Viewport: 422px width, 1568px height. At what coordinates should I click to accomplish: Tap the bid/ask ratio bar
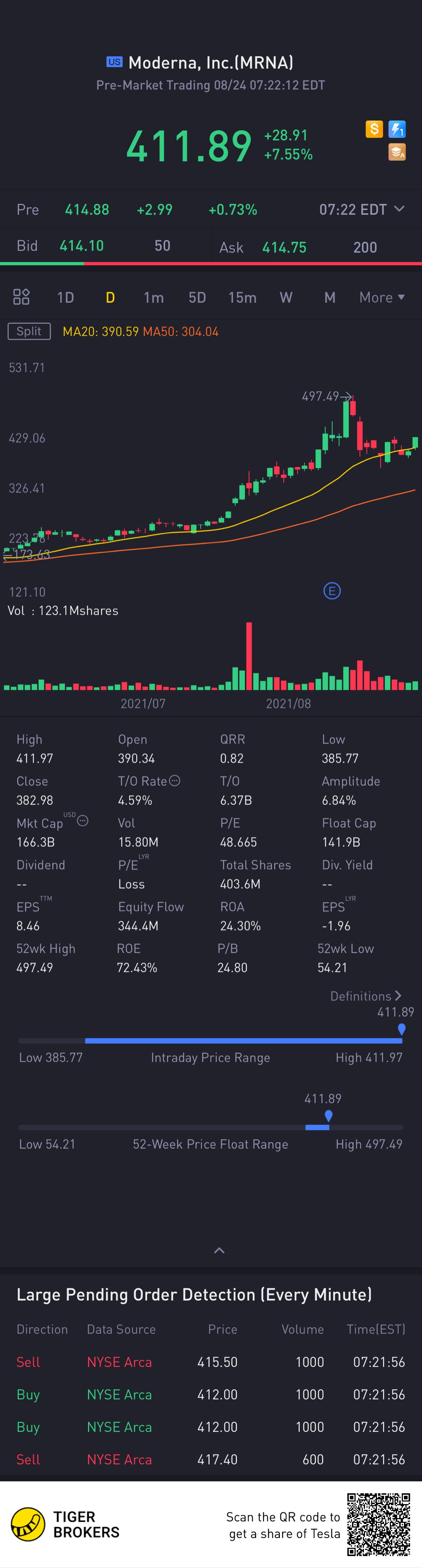211,263
